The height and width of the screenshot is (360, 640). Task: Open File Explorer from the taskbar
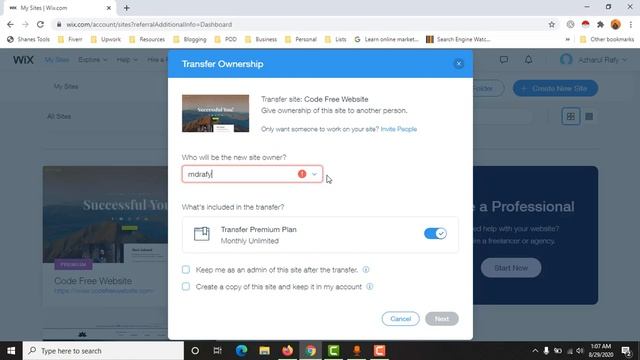[264, 351]
